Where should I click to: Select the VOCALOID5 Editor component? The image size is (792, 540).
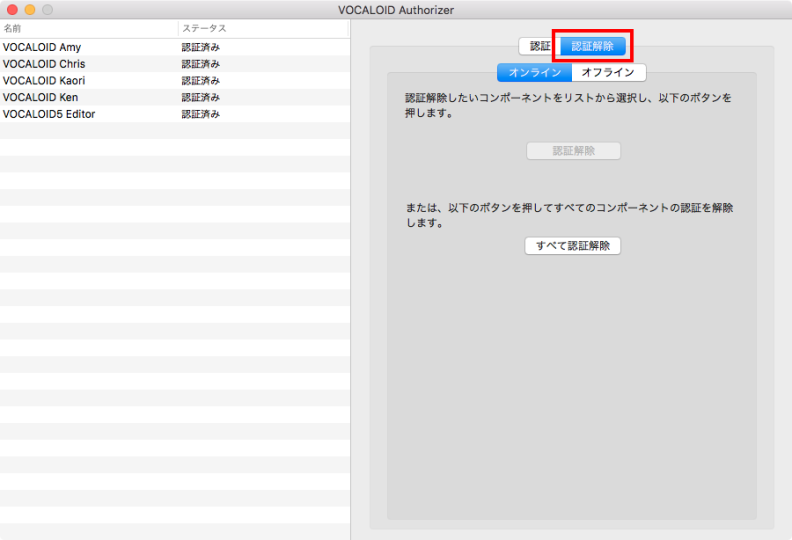49,114
